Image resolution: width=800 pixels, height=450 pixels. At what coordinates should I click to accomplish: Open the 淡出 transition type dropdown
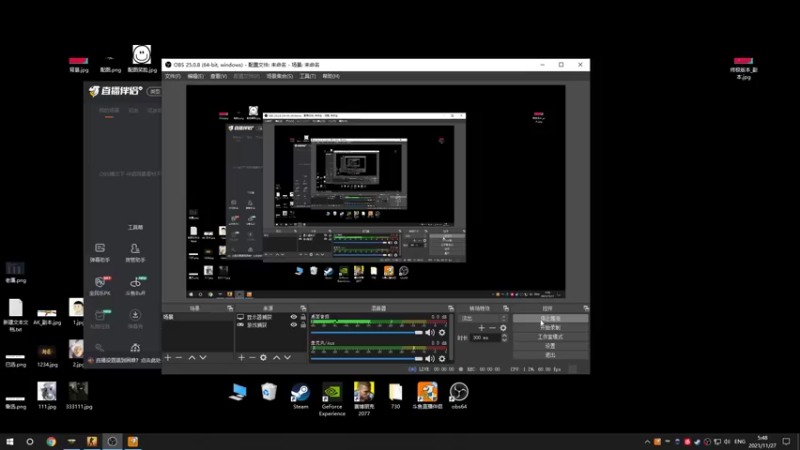click(x=483, y=318)
